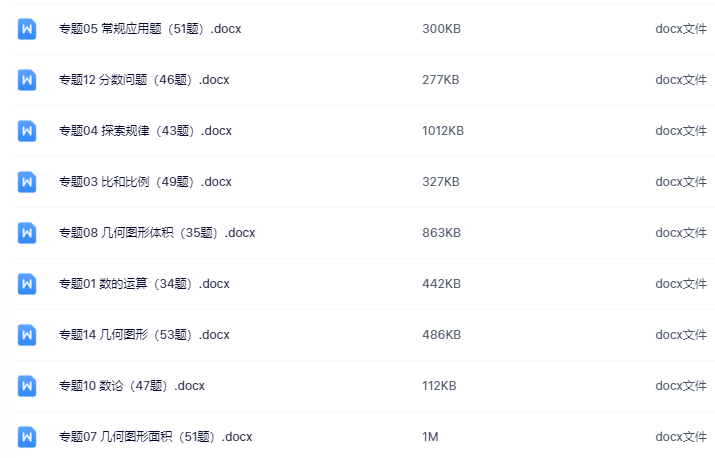This screenshot has height=458, width=715.
Task: Open file 专题01 数的运算（34题）.docx
Action: [x=144, y=284]
